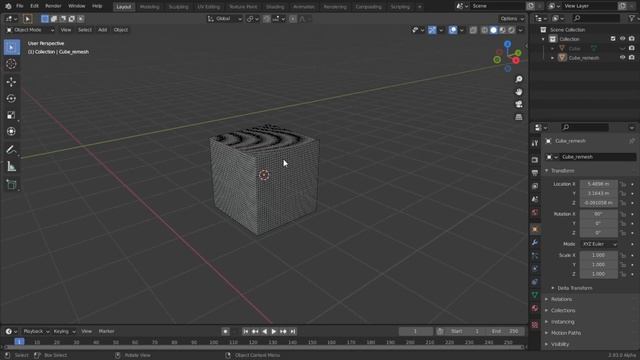Jump to the timeline end frame
640x360 pixels.
(293, 332)
